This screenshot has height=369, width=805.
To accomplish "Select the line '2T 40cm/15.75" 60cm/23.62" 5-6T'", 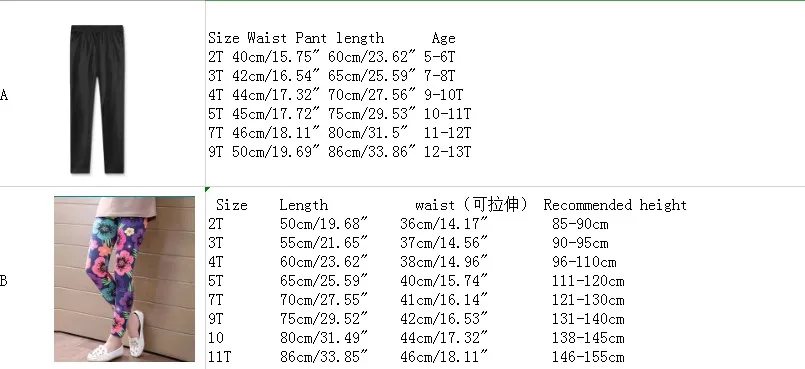I will click(332, 57).
